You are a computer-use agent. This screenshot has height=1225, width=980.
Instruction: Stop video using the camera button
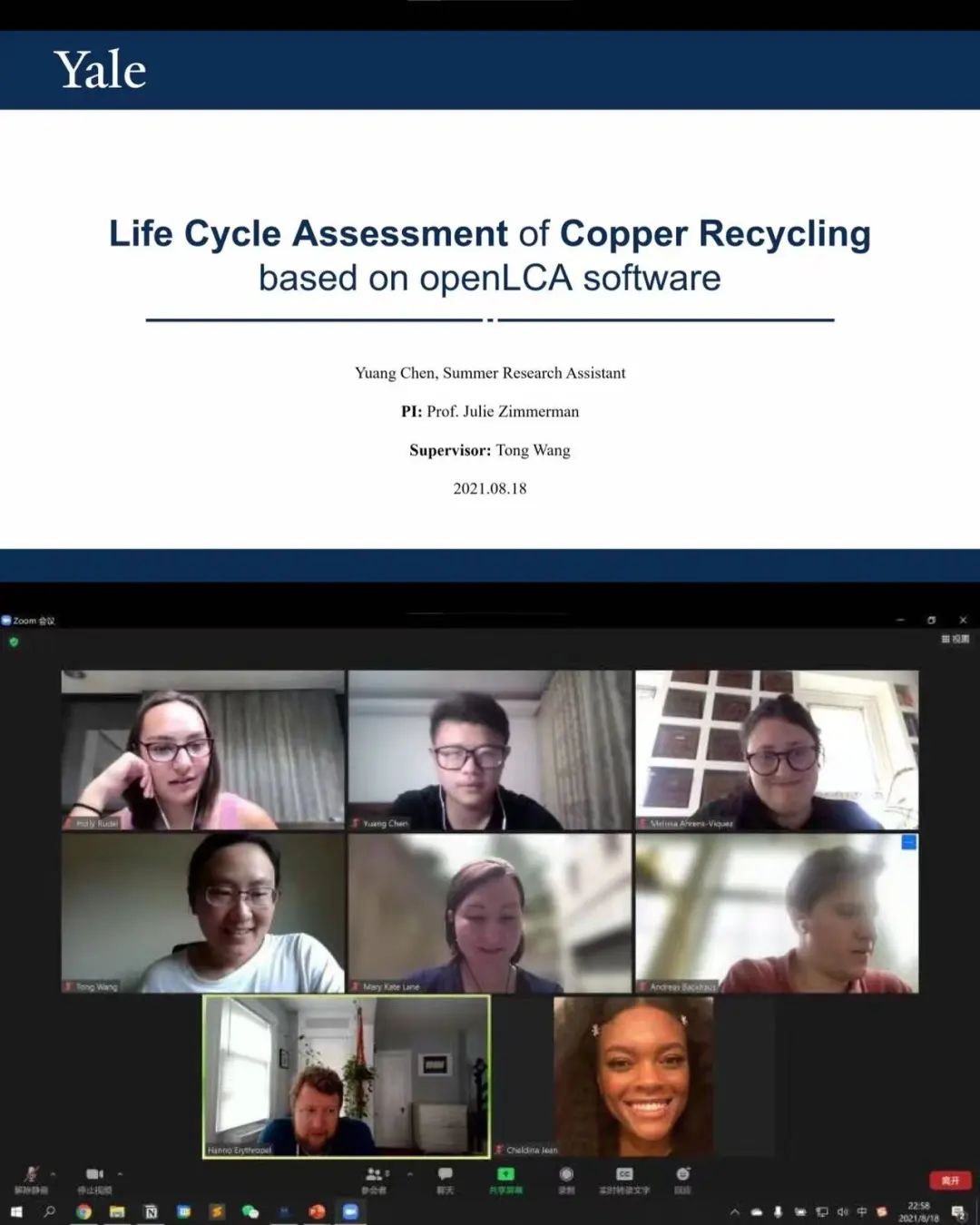coord(94,1176)
